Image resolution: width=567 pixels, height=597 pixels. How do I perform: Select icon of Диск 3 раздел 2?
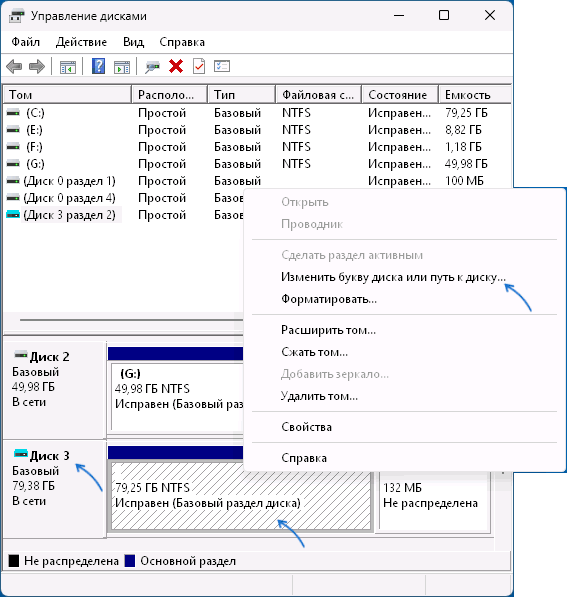click(x=13, y=215)
